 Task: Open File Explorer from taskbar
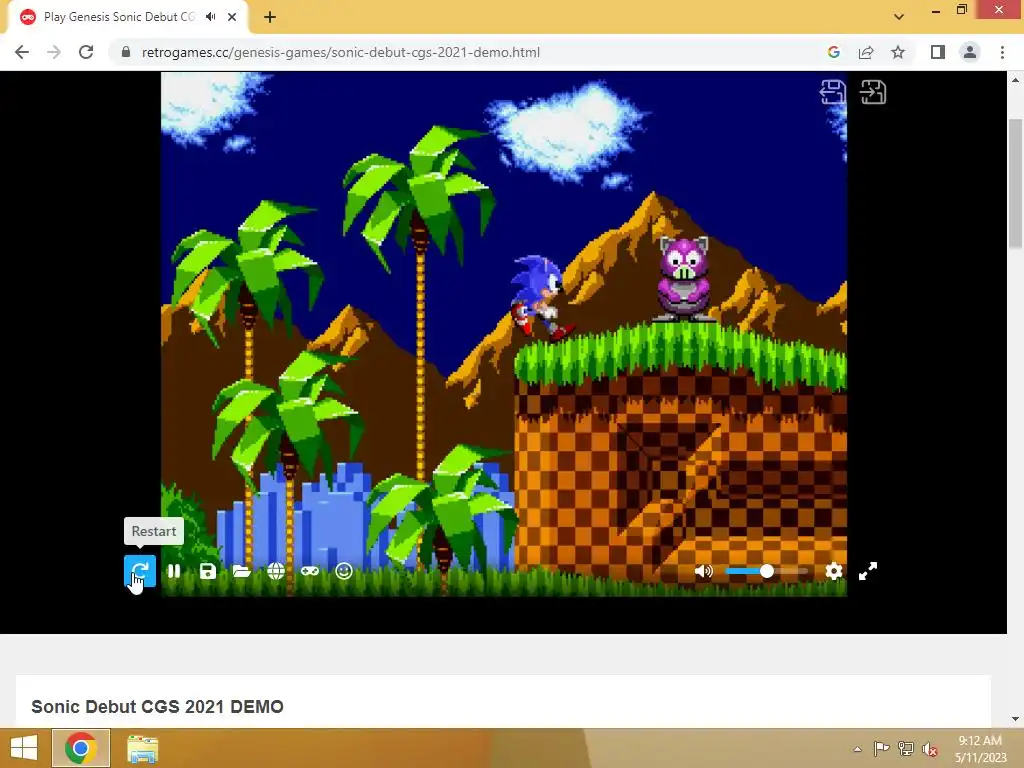[142, 748]
